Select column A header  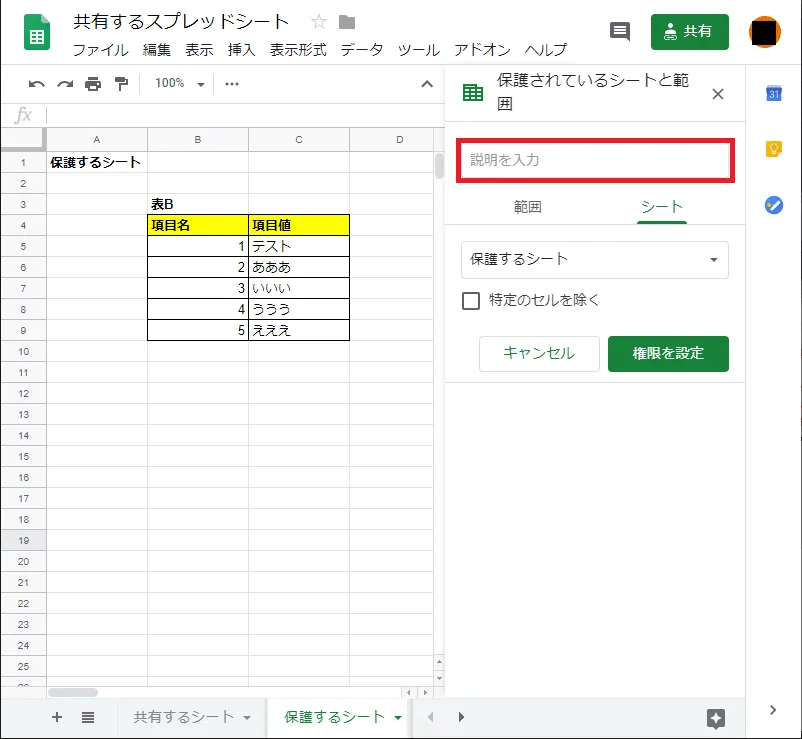(97, 140)
